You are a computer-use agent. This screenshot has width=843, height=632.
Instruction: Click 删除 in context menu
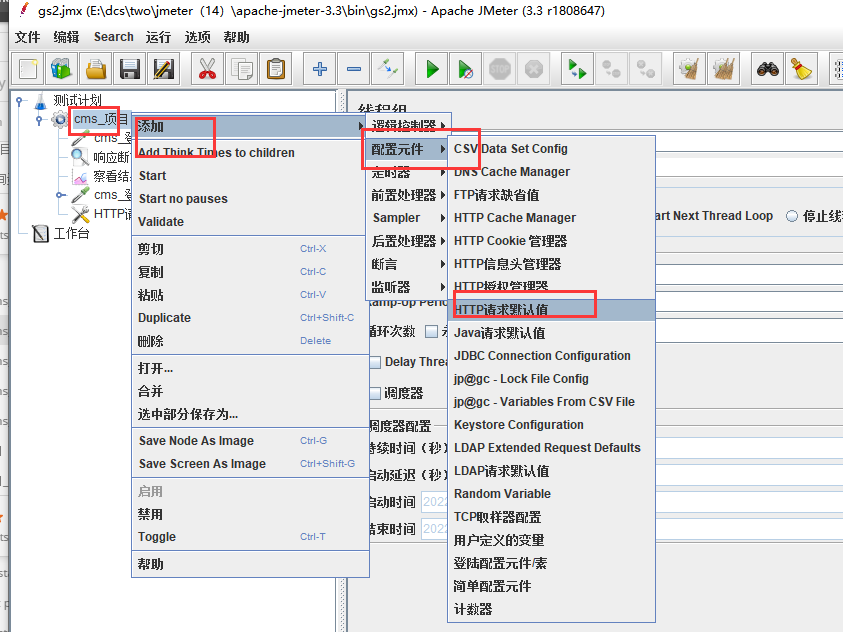click(251, 341)
